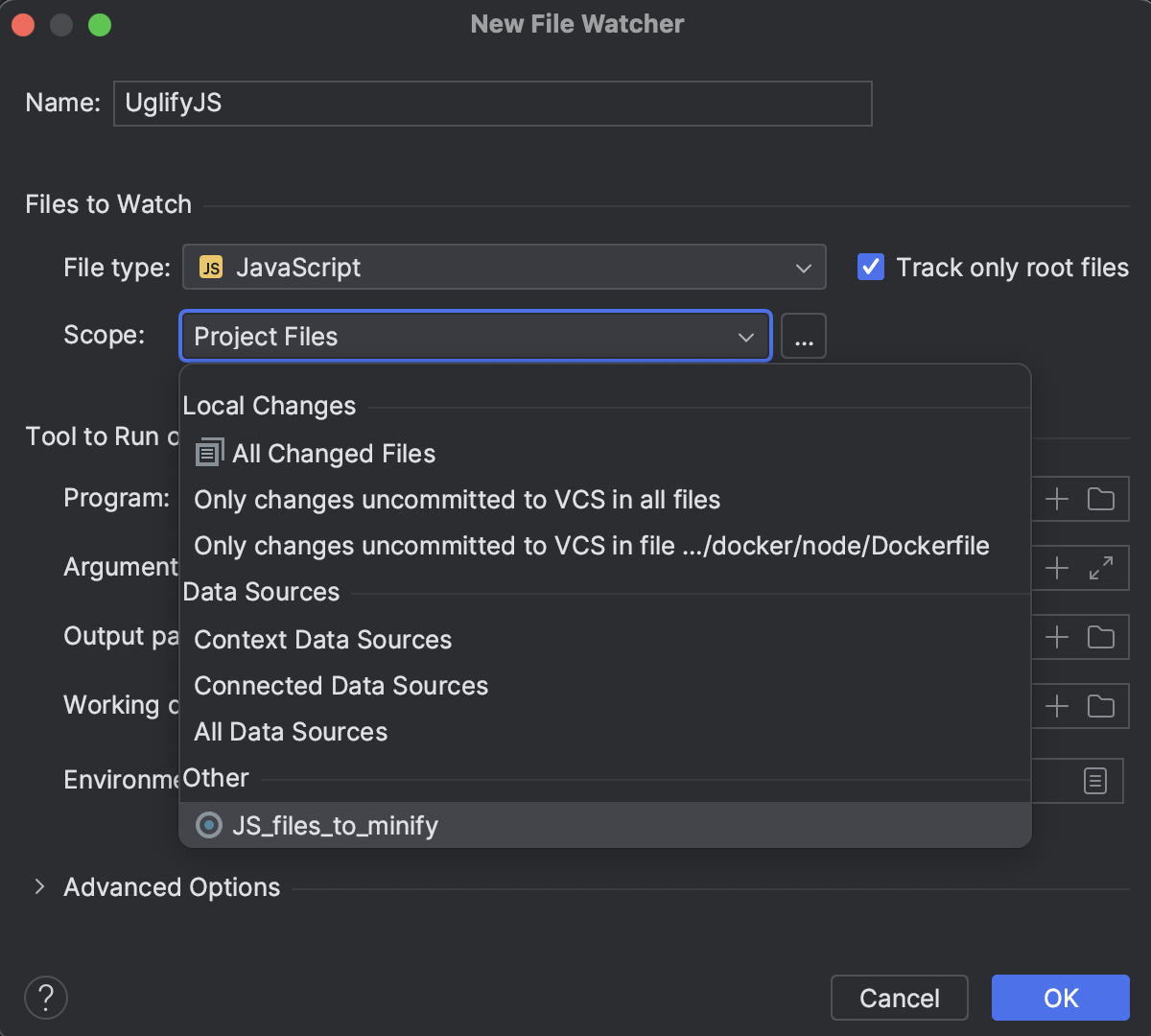The image size is (1151, 1036).
Task: Click the OK button
Action: (1060, 998)
